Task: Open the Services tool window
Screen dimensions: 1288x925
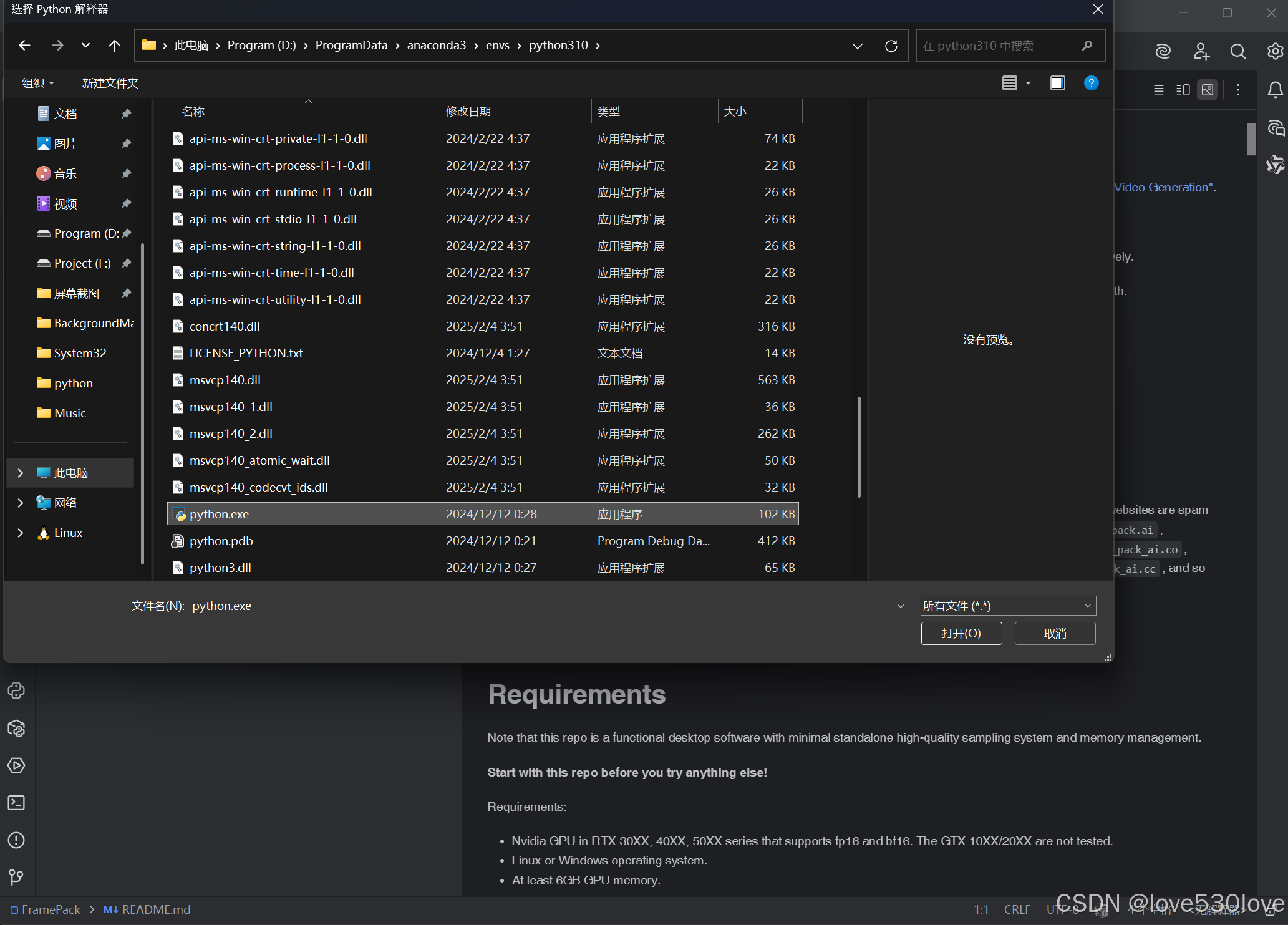Action: click(16, 765)
